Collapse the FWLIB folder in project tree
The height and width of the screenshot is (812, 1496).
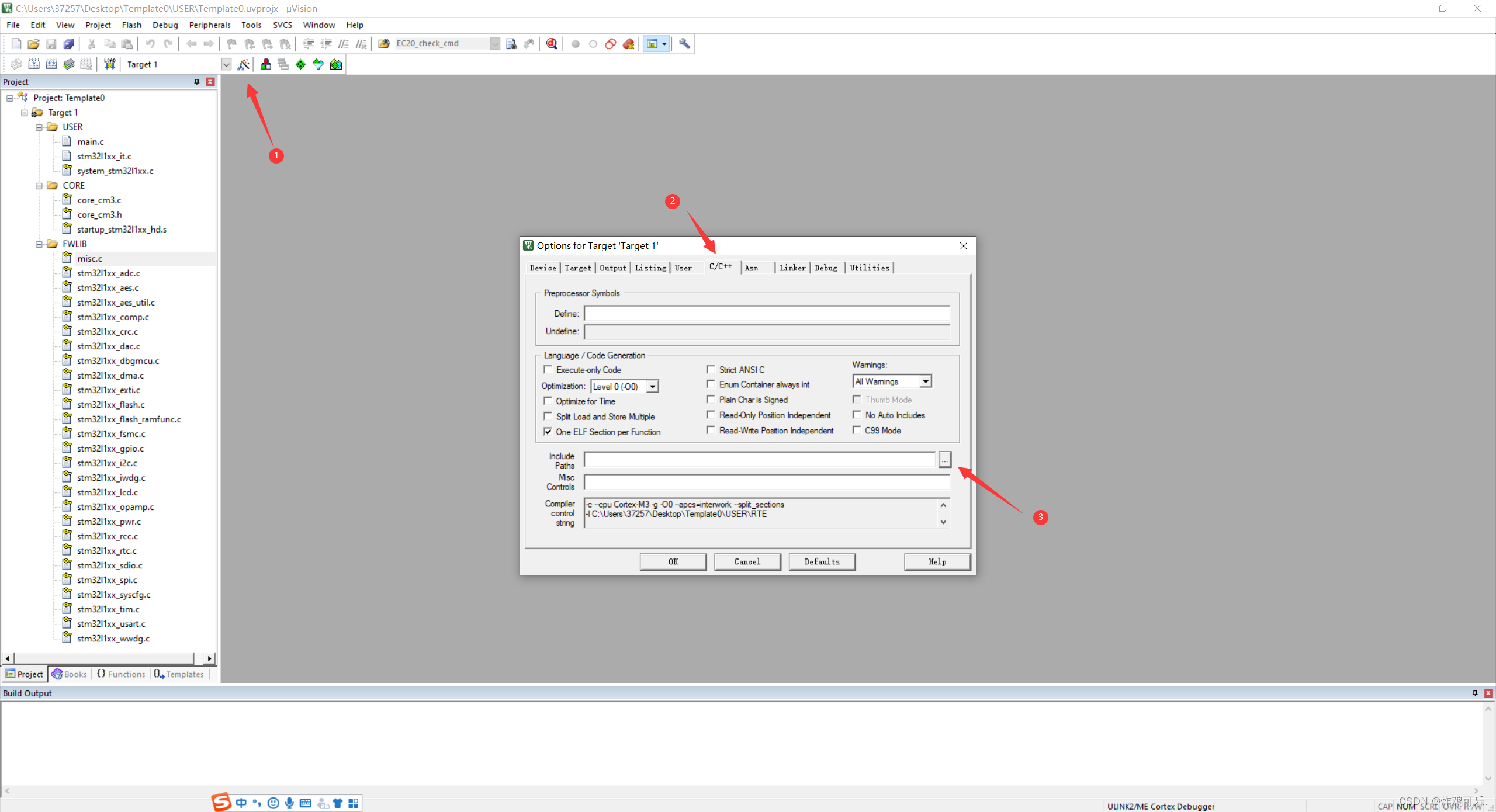tap(39, 244)
